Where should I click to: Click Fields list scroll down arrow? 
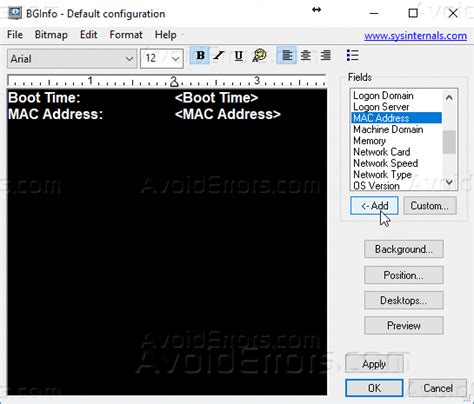click(x=449, y=182)
